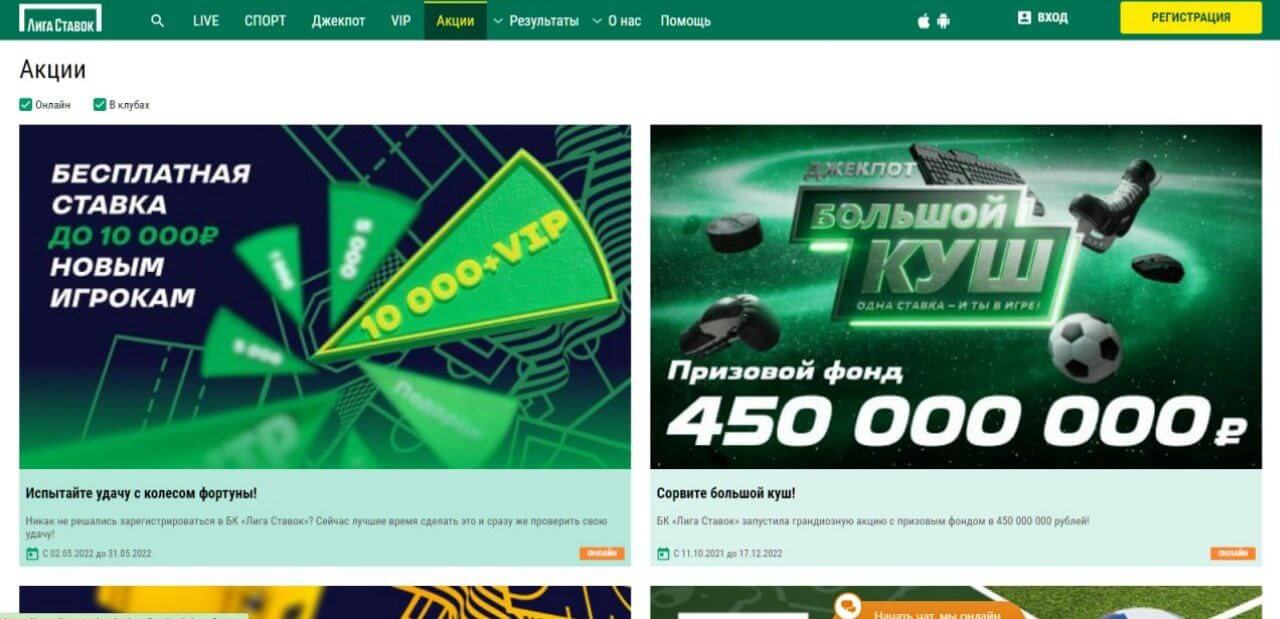Click the calendar icon on wheel-of-fortune promo
This screenshot has width=1280, height=619.
[x=32, y=553]
